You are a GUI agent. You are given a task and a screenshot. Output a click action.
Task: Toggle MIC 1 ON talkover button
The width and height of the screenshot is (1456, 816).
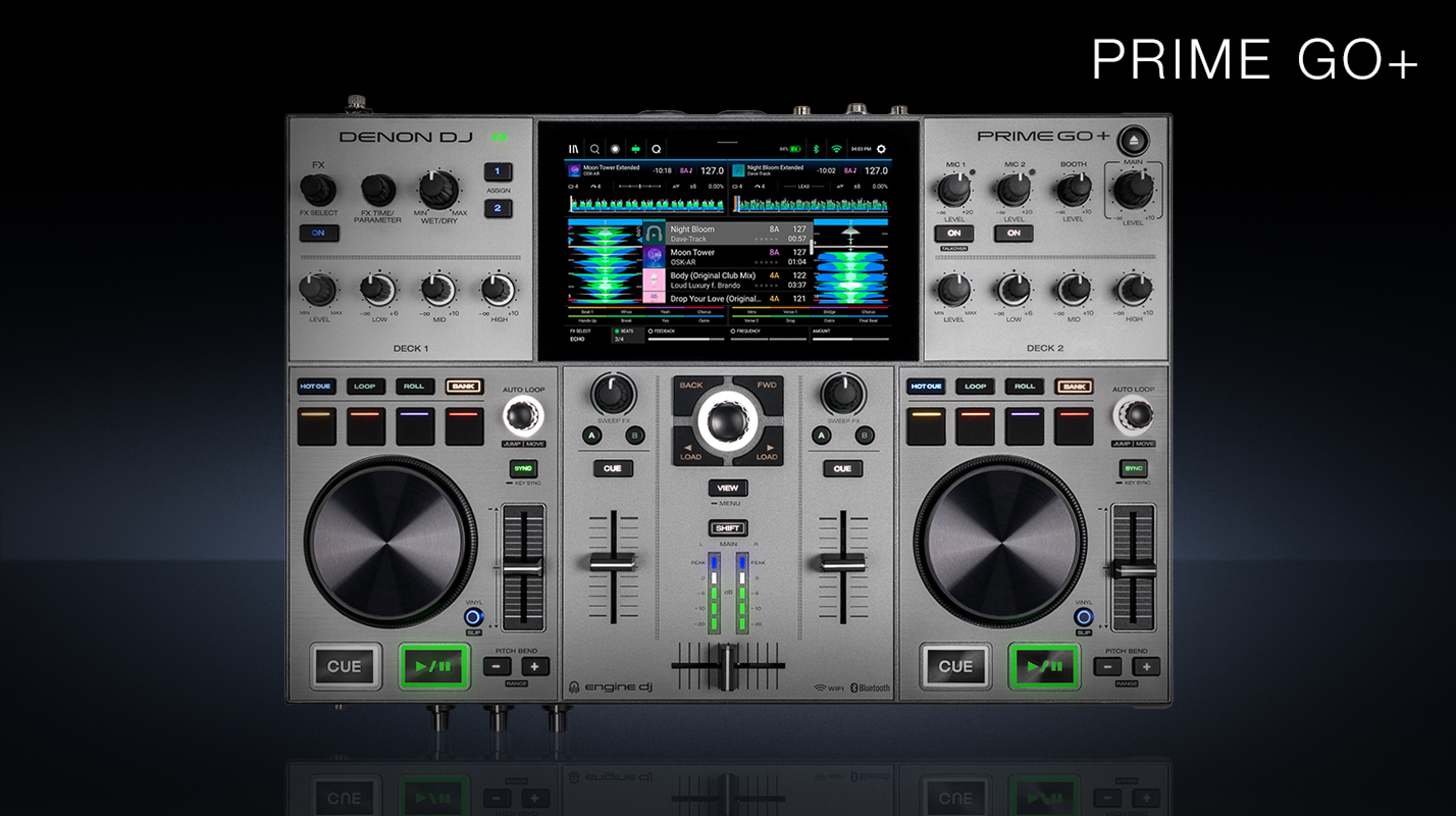953,233
